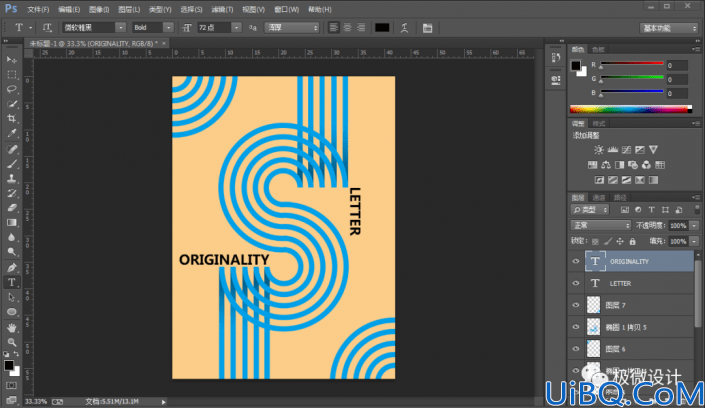Select the Ellipse shape tool

point(12,312)
